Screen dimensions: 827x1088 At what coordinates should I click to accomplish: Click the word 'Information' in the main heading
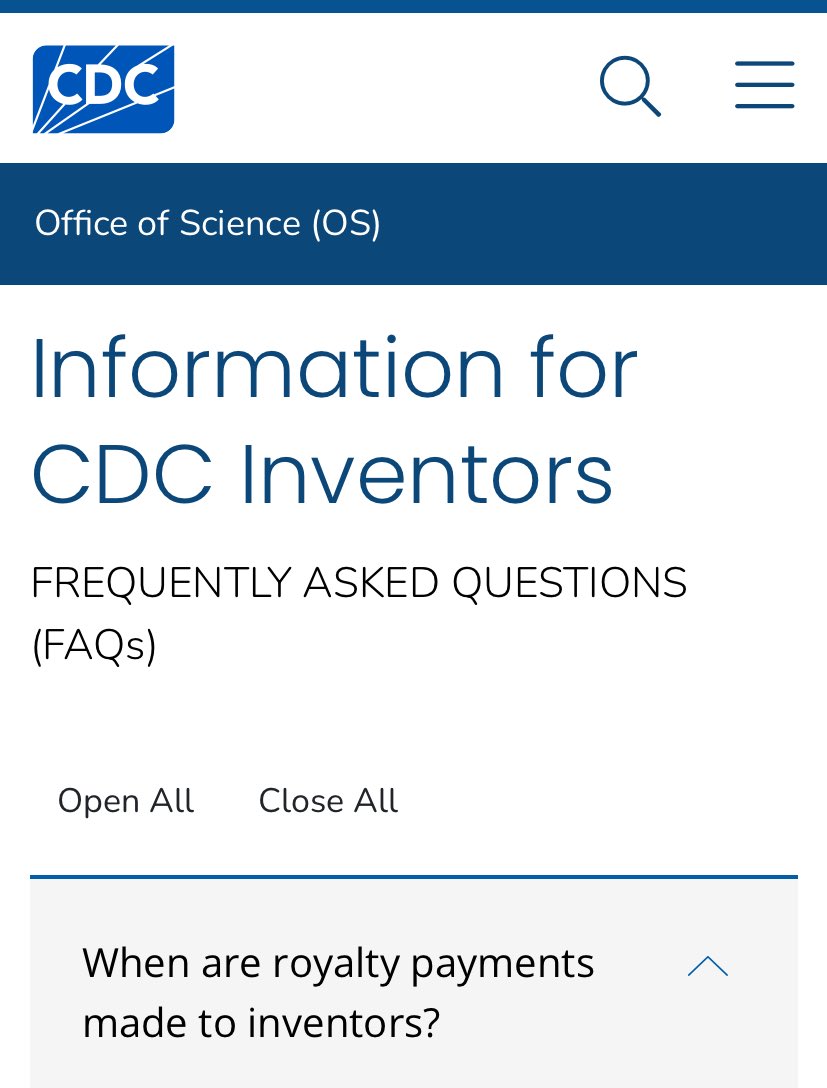coord(267,368)
